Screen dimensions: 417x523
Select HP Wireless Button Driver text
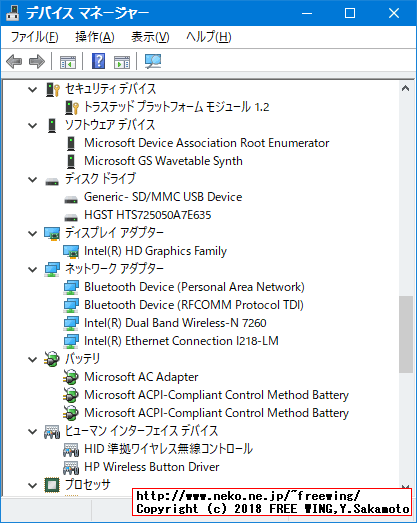pyautogui.click(x=152, y=467)
